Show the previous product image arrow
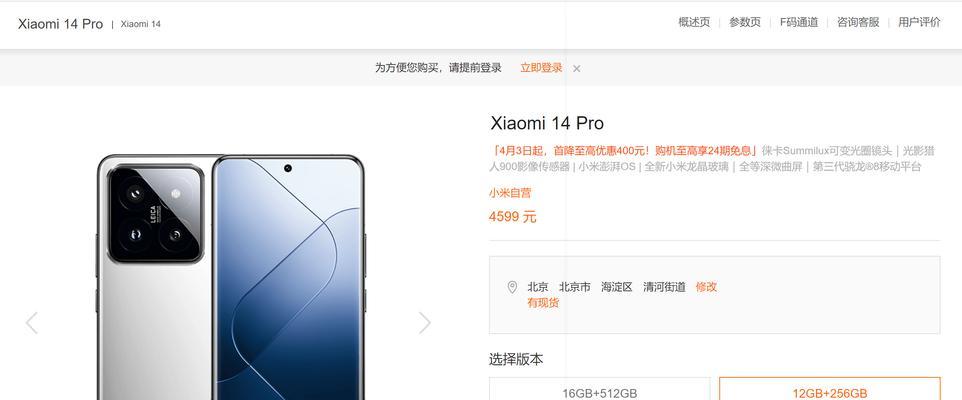This screenshot has width=962, height=400. (31, 323)
